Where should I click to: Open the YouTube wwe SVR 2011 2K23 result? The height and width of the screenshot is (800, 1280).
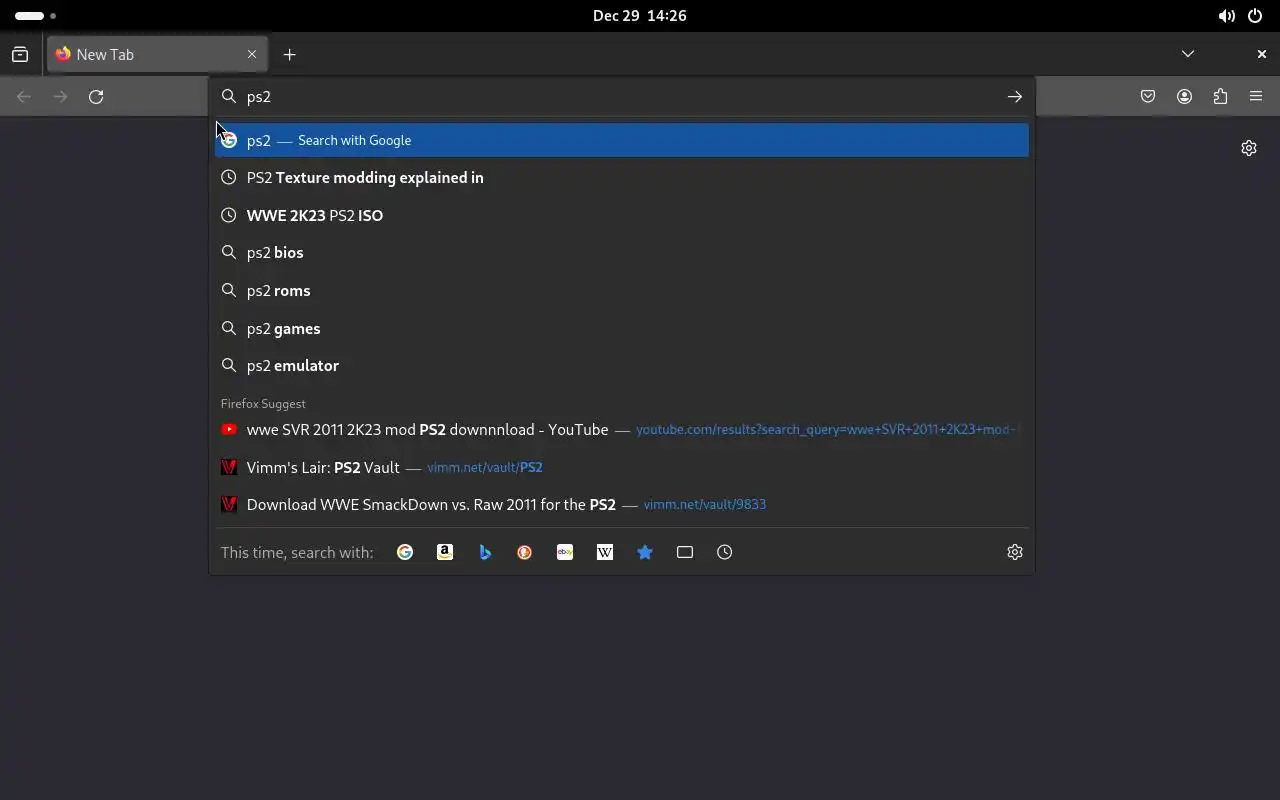pyautogui.click(x=622, y=430)
